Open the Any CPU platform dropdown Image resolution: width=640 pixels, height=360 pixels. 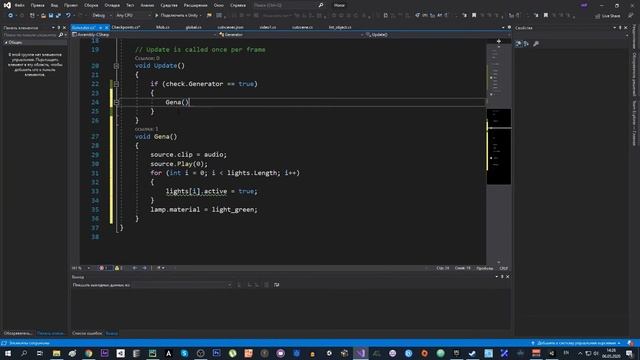tap(133, 16)
